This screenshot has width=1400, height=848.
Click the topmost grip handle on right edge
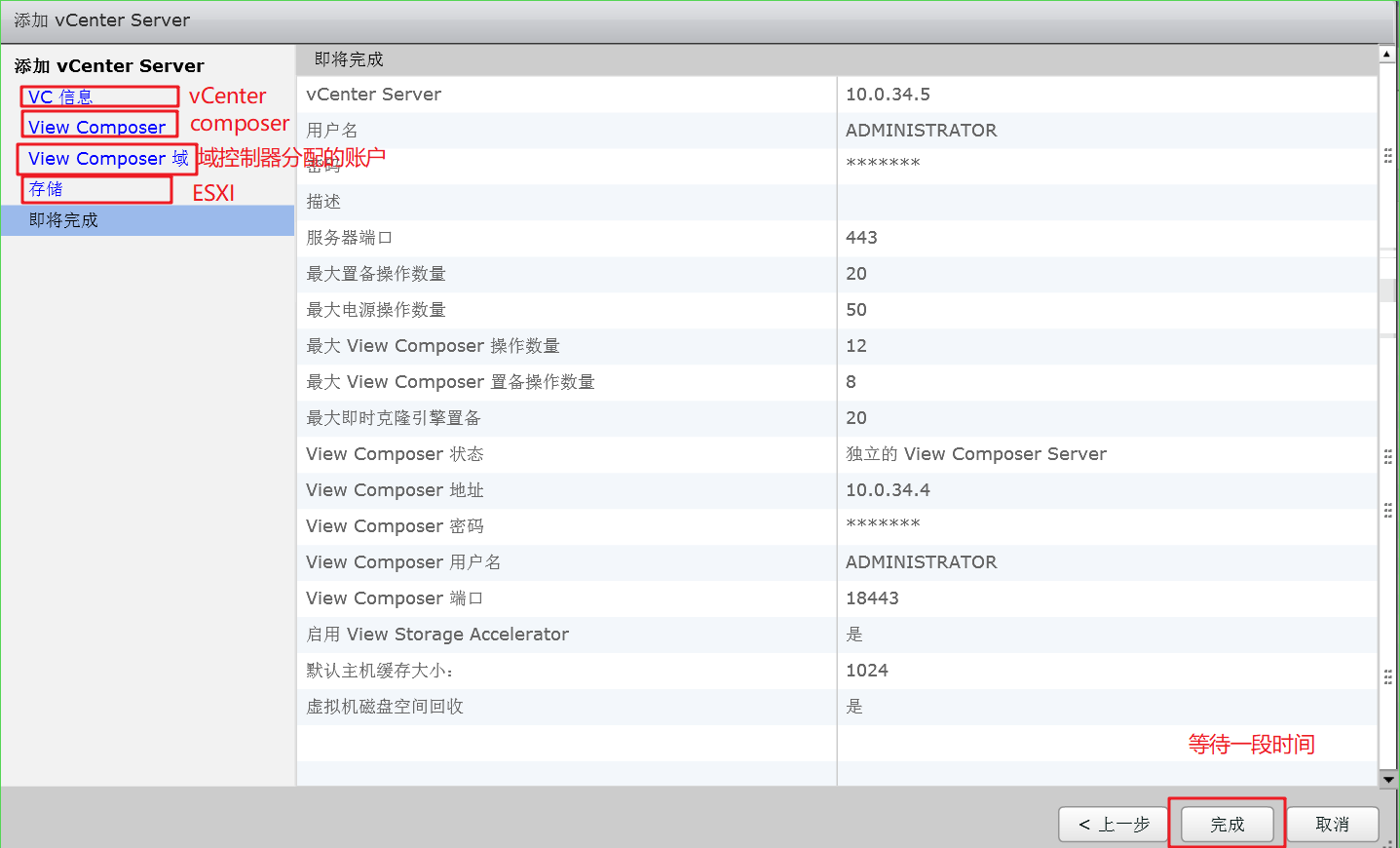pyautogui.click(x=1387, y=154)
